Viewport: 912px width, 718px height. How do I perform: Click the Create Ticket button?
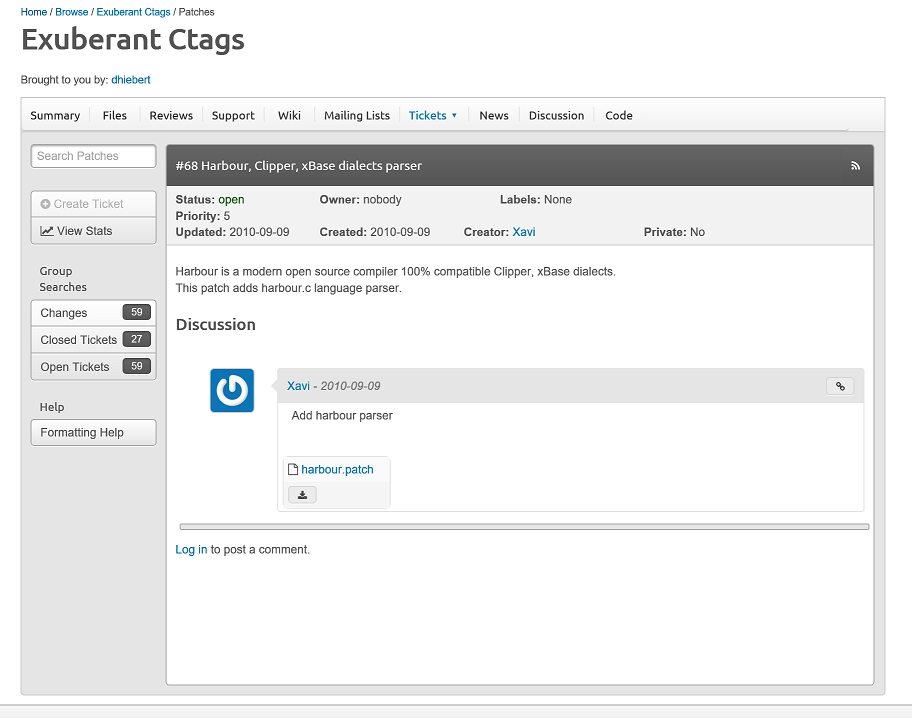93,204
